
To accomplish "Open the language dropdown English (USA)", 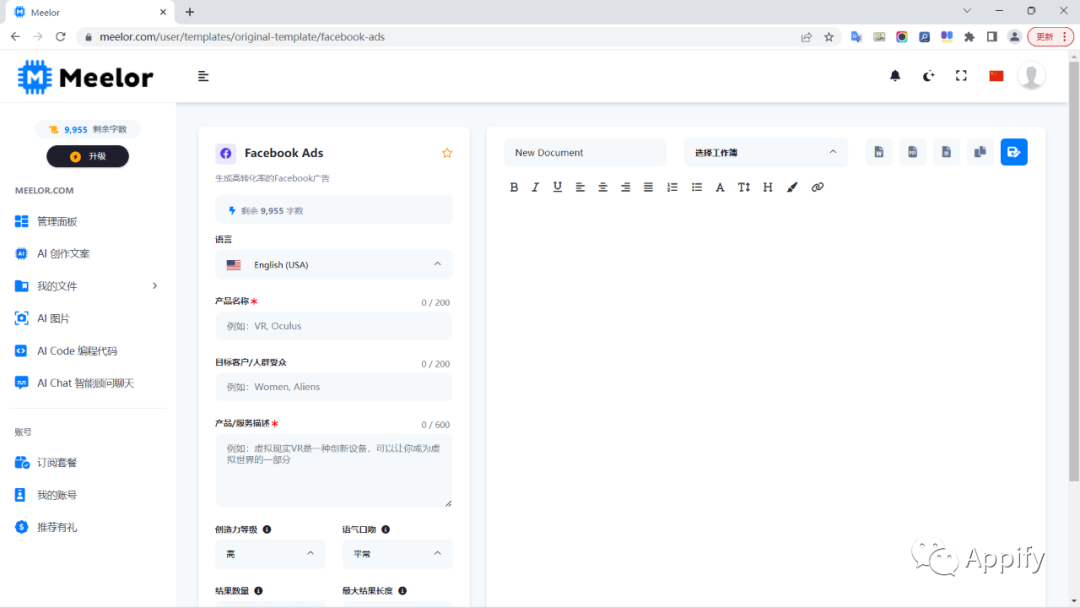I will 334,264.
